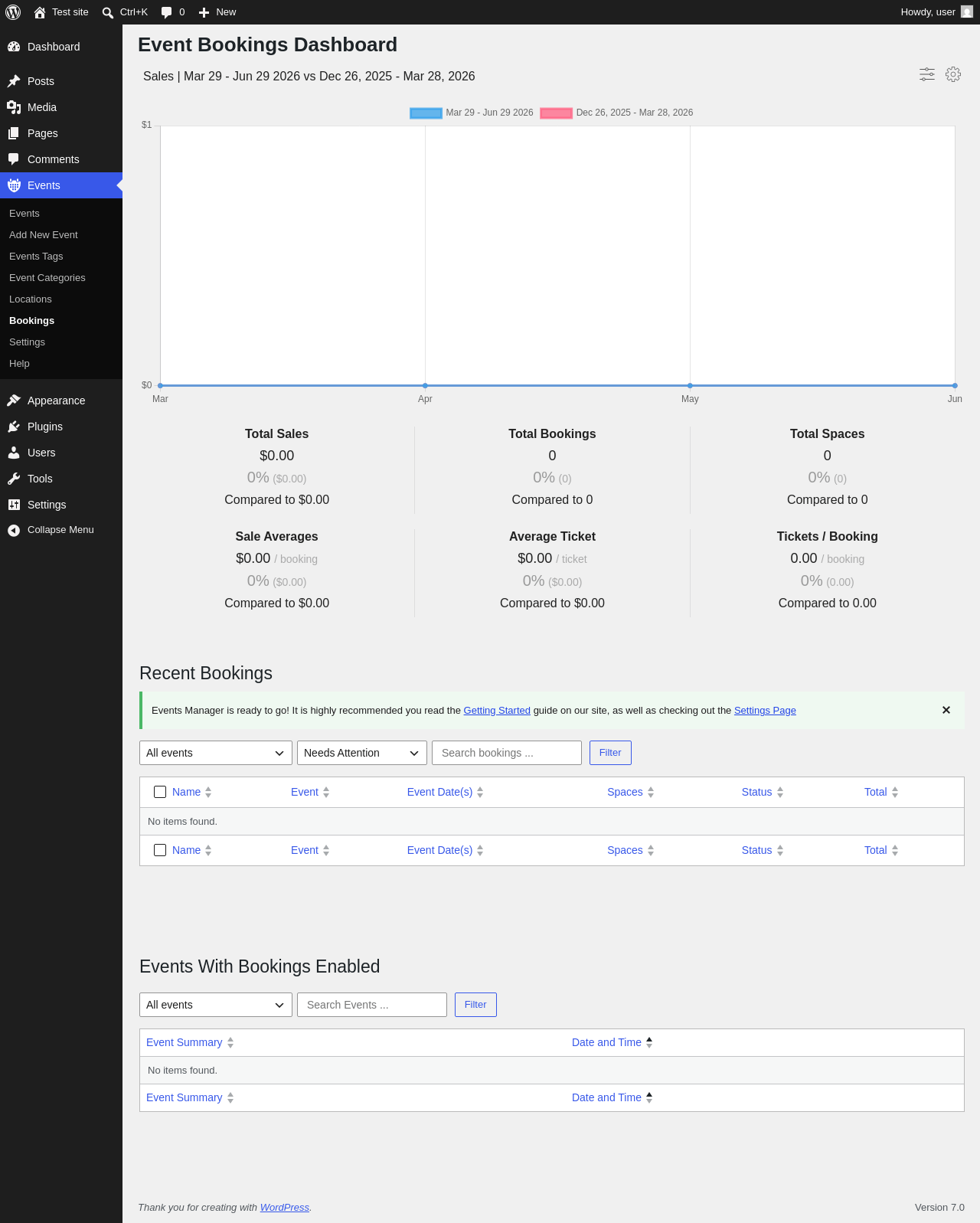Click the sidebar Settings sliders icon
Screen dimensions: 980x1223
pos(14,505)
